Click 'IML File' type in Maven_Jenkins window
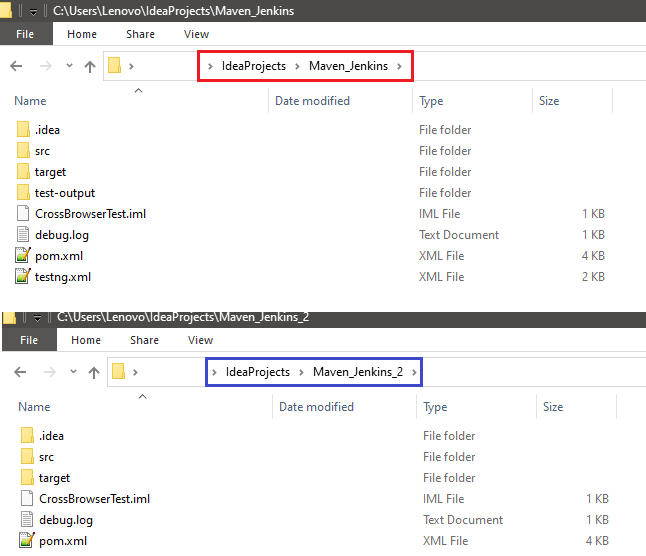Viewport: 646px width, 556px height. [x=440, y=214]
